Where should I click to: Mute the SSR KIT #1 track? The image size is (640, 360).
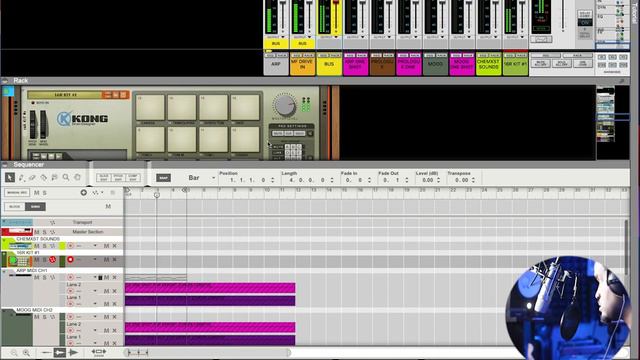click(x=37, y=260)
